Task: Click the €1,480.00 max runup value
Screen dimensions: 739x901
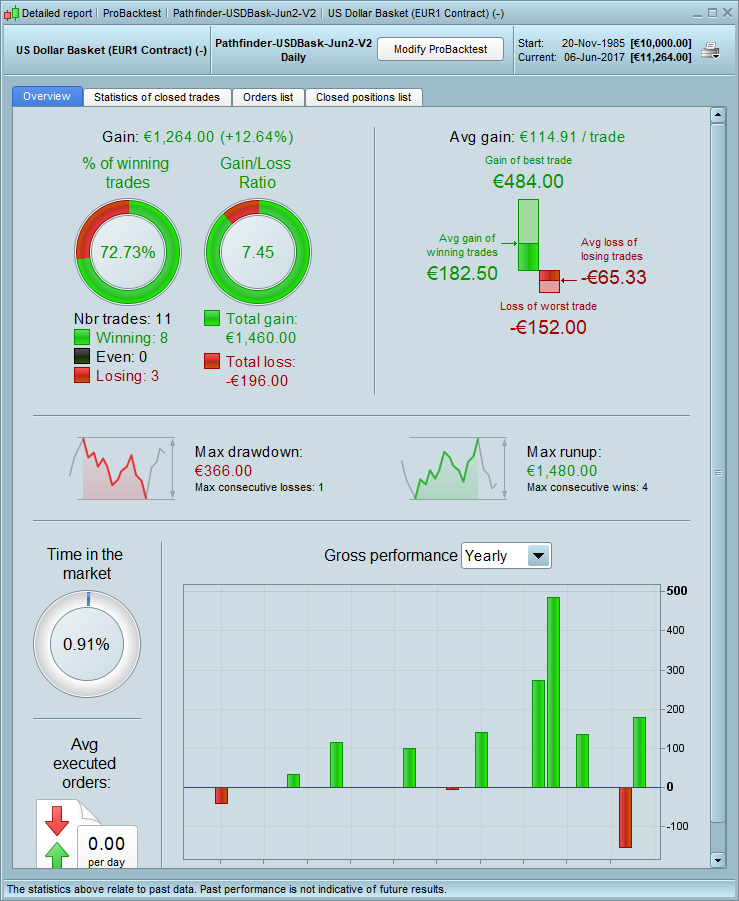Action: pos(562,471)
